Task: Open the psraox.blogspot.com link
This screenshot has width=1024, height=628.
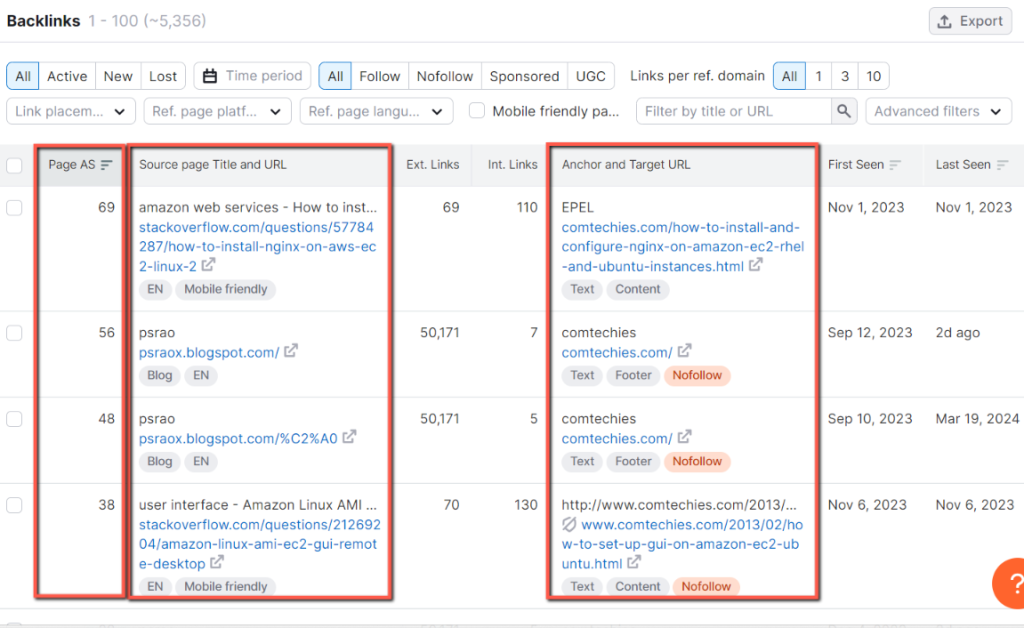Action: (211, 352)
